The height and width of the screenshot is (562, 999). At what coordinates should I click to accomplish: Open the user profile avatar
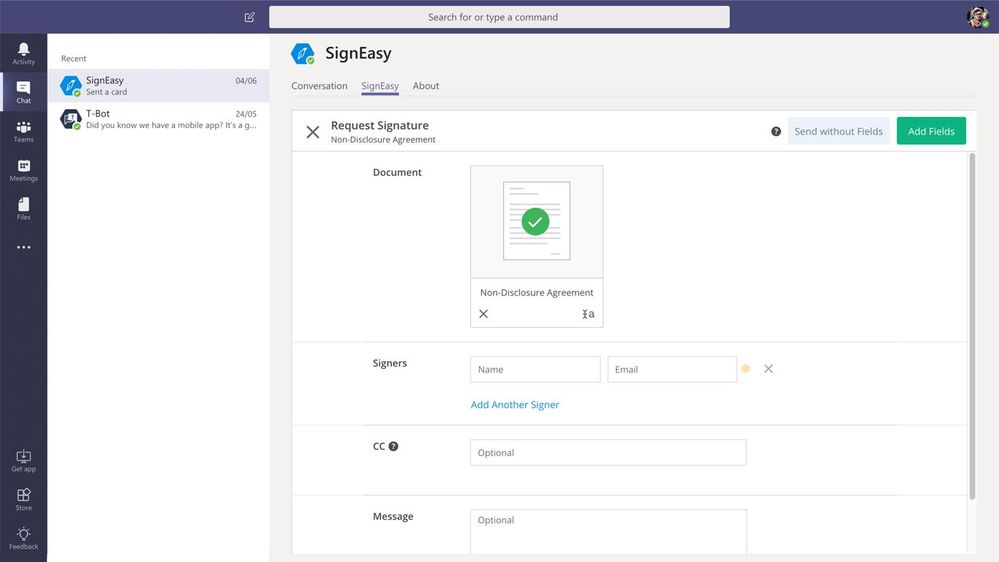point(978,17)
